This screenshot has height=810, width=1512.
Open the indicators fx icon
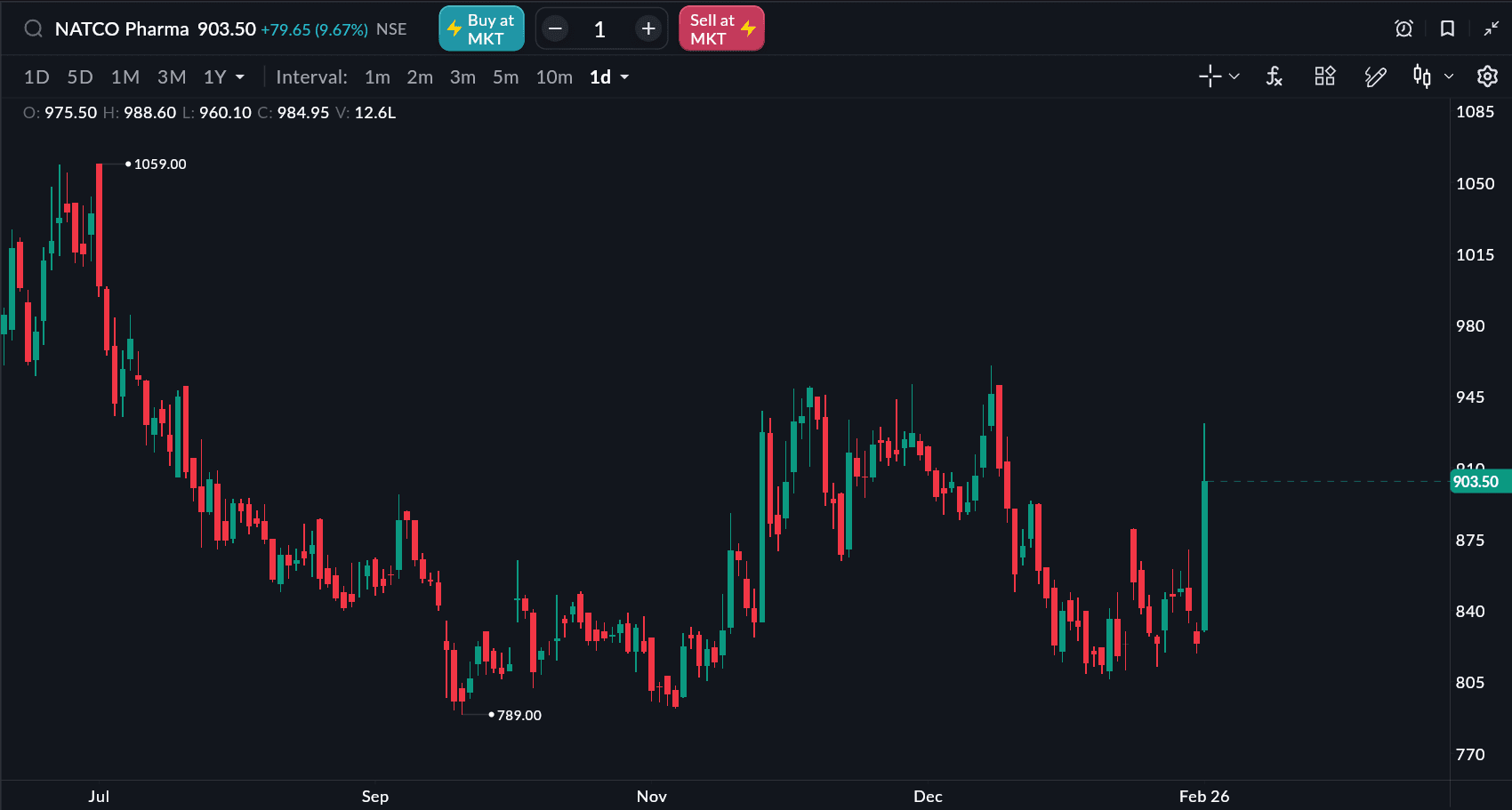point(1274,76)
